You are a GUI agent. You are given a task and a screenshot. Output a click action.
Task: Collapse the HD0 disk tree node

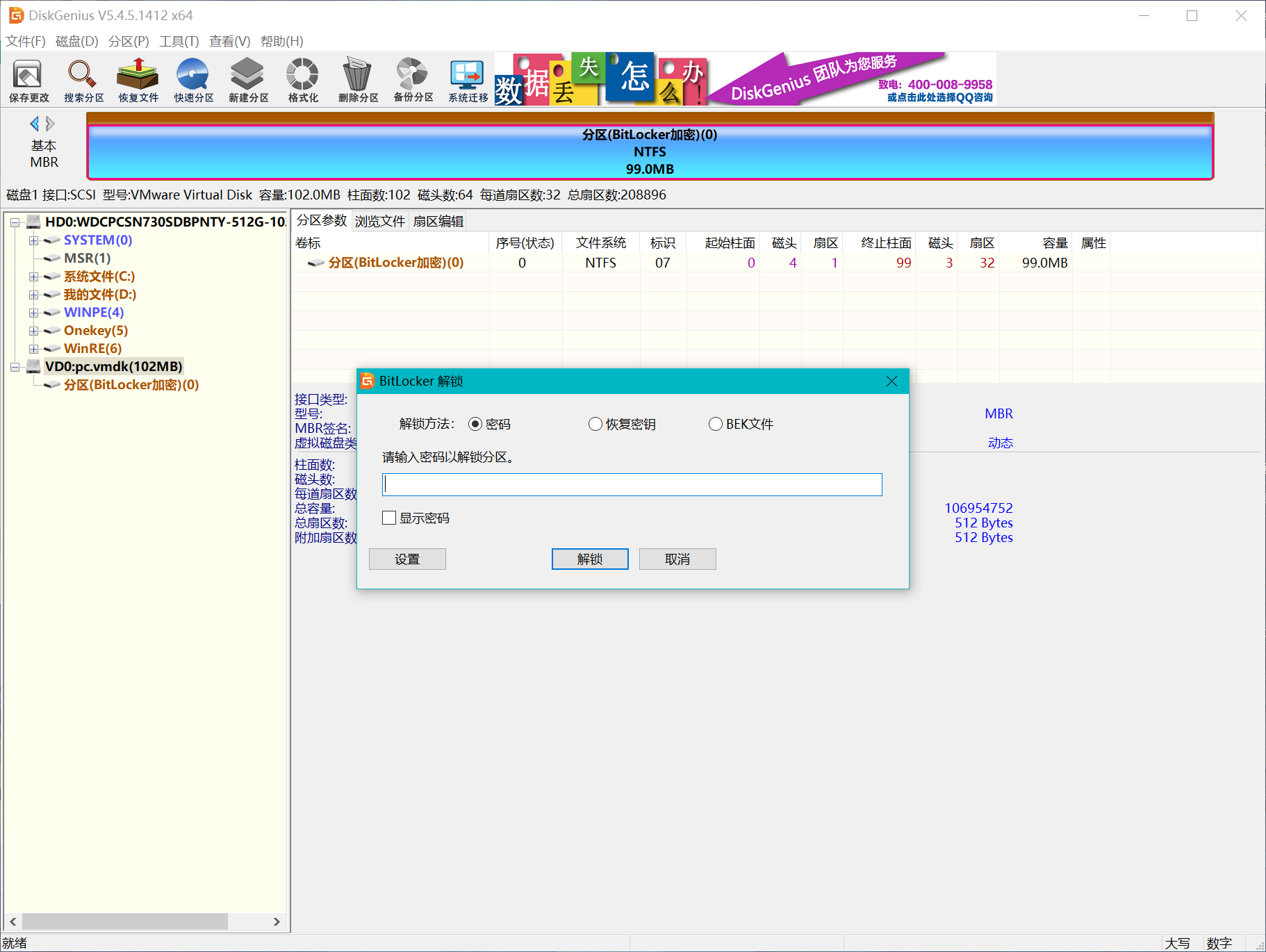point(15,222)
